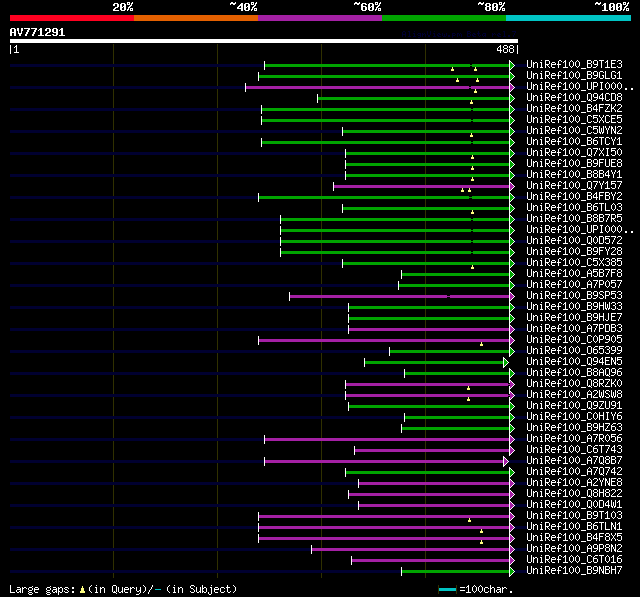Click the UniRef100_Q7Y157 label
Screen dimensions: 640x597
tap(574, 186)
